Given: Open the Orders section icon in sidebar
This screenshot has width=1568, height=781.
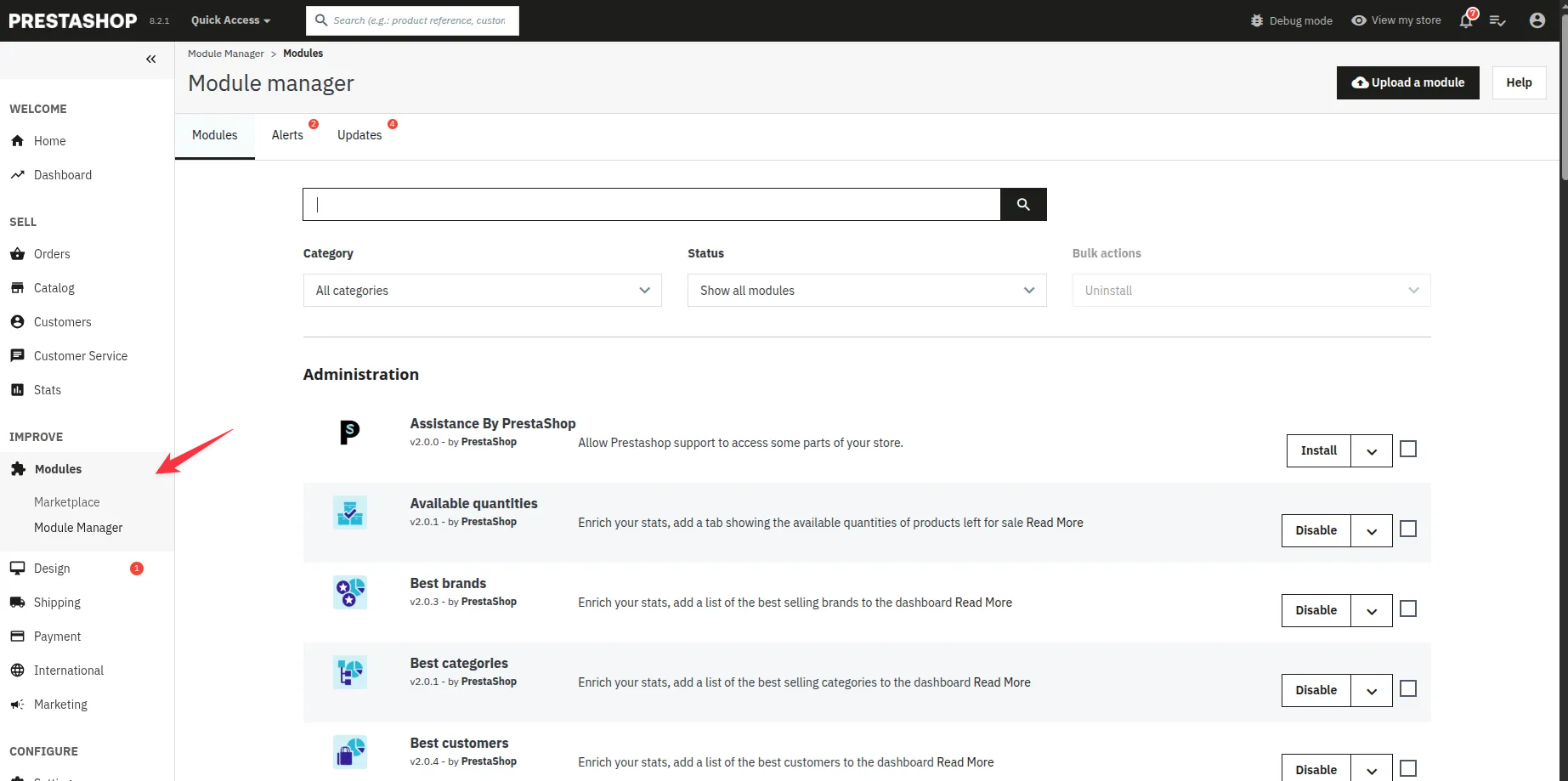Looking at the screenshot, I should [x=19, y=253].
